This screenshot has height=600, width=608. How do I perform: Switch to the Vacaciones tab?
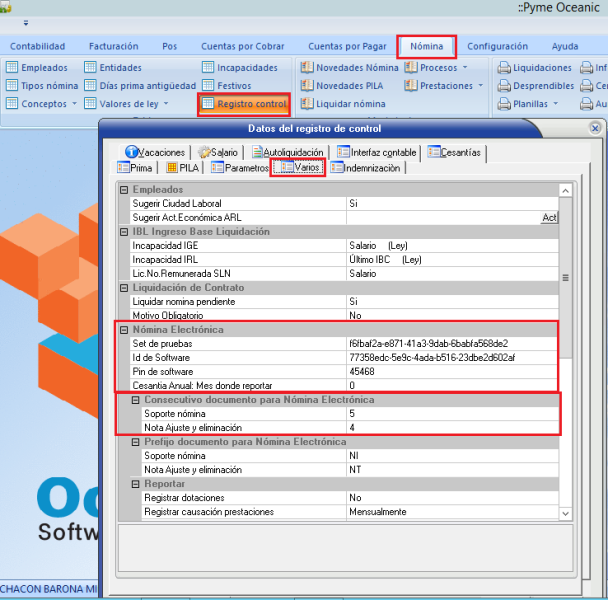156,152
